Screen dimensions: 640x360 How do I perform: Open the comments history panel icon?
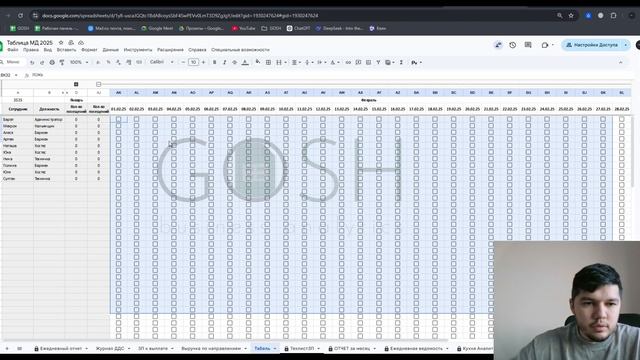pyautogui.click(x=528, y=45)
